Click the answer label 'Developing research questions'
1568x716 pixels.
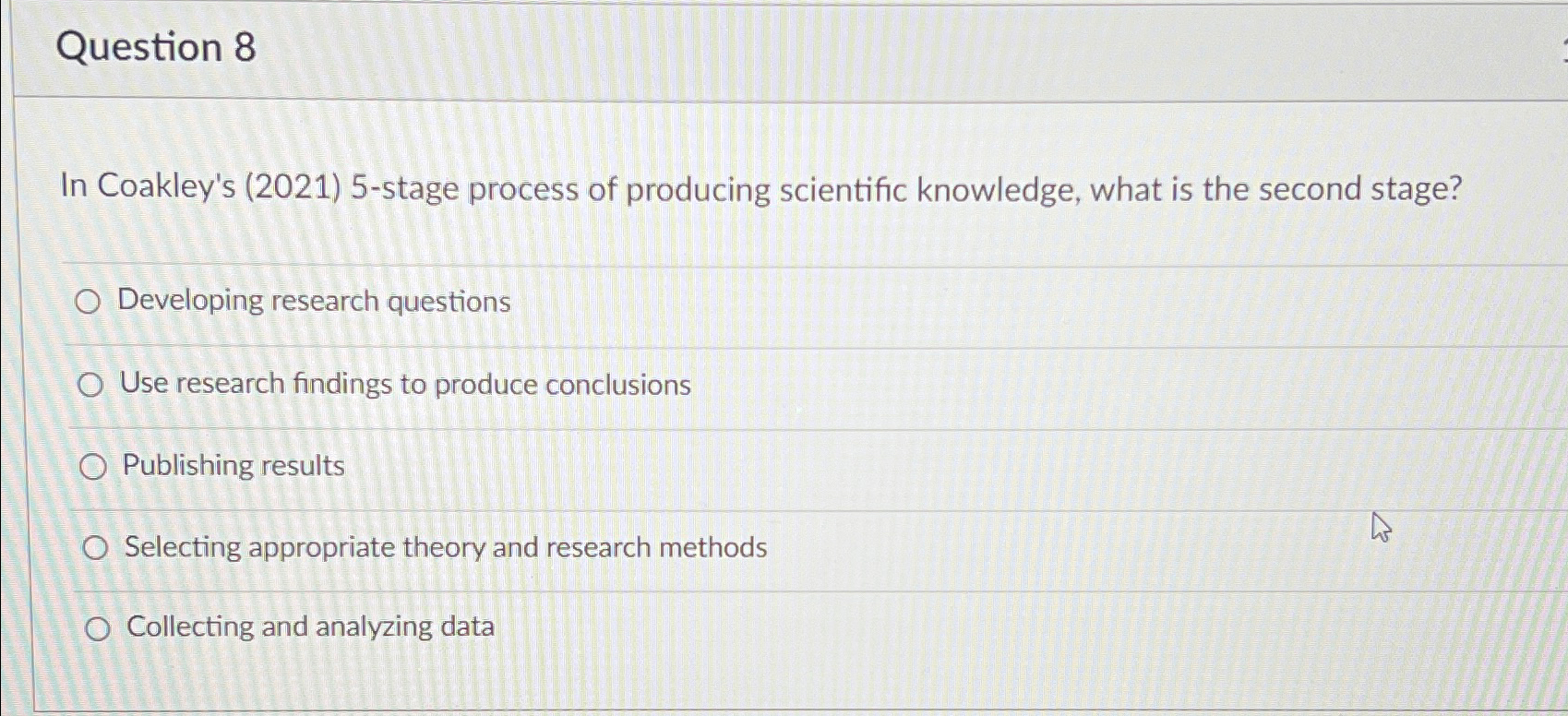coord(314,300)
